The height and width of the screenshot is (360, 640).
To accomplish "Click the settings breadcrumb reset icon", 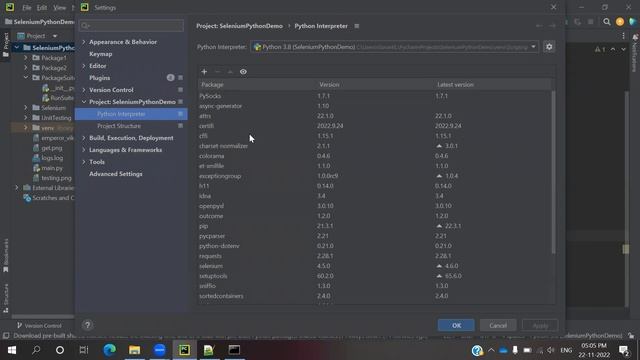I will coord(357,26).
